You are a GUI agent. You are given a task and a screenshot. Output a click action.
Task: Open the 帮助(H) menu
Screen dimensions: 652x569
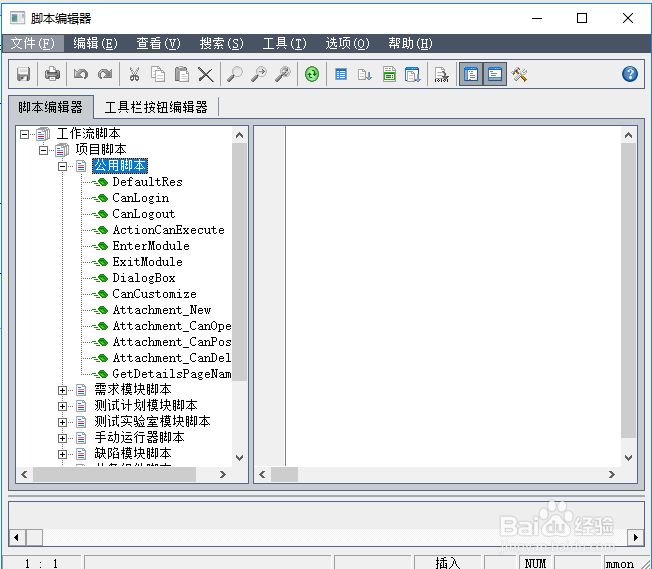tap(410, 43)
